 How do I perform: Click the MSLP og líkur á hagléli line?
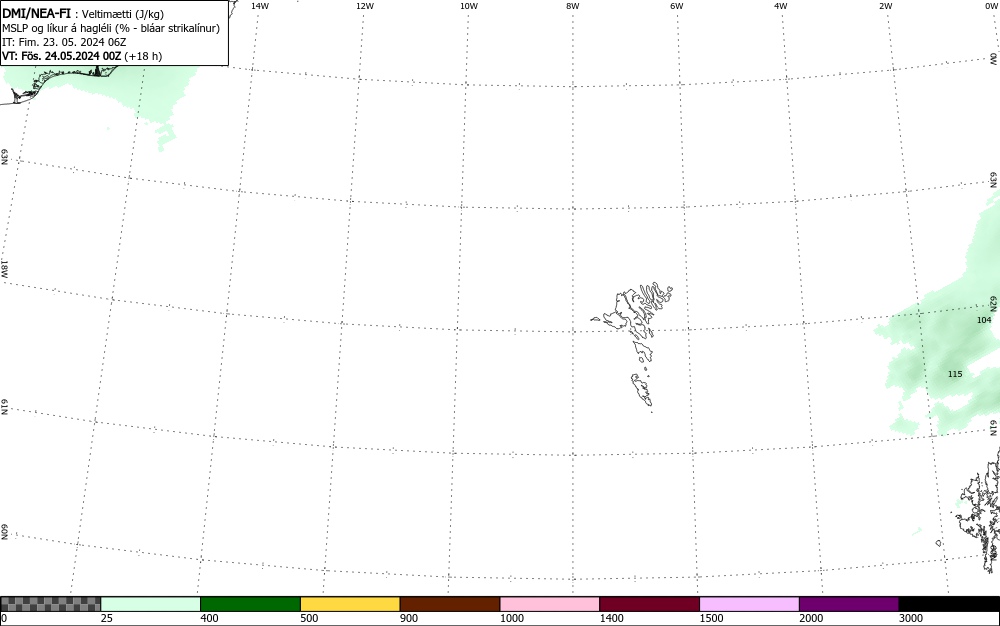click(x=111, y=28)
